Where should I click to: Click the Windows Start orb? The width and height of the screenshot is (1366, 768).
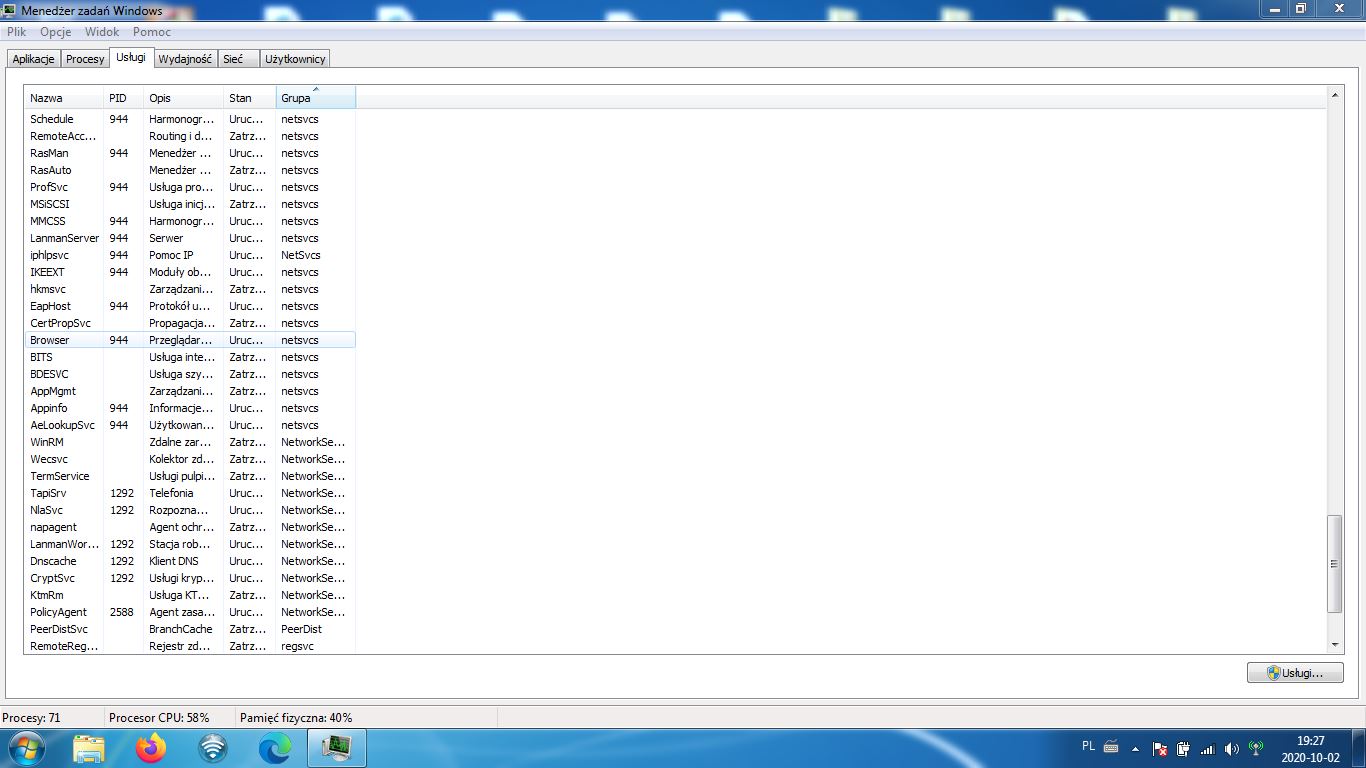pyautogui.click(x=26, y=748)
